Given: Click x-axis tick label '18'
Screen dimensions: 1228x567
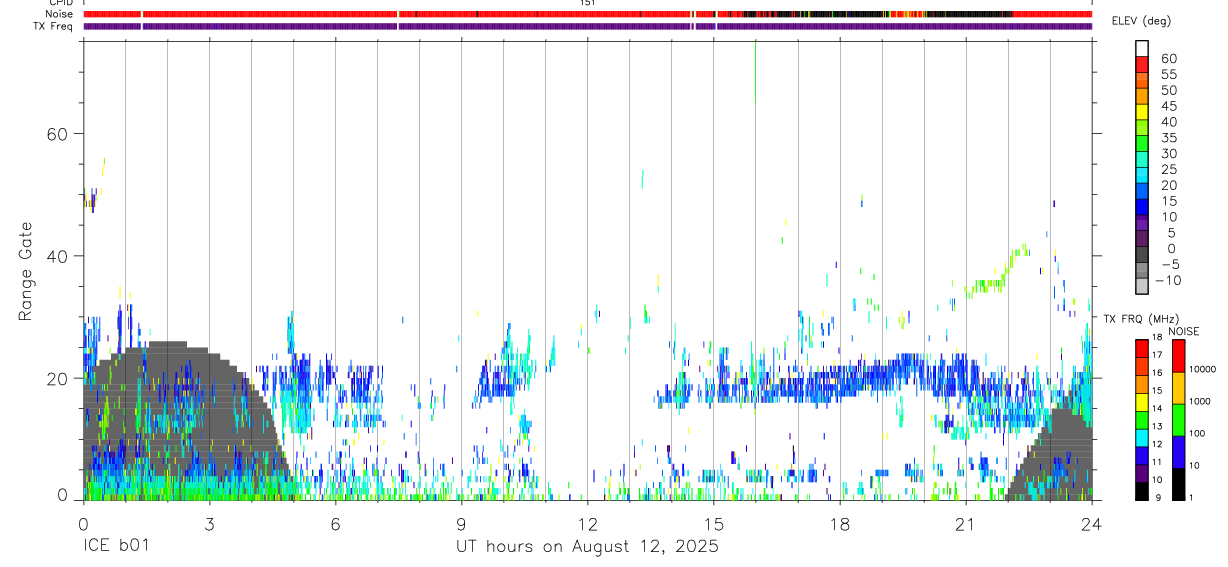Looking at the screenshot, I should click(839, 523).
